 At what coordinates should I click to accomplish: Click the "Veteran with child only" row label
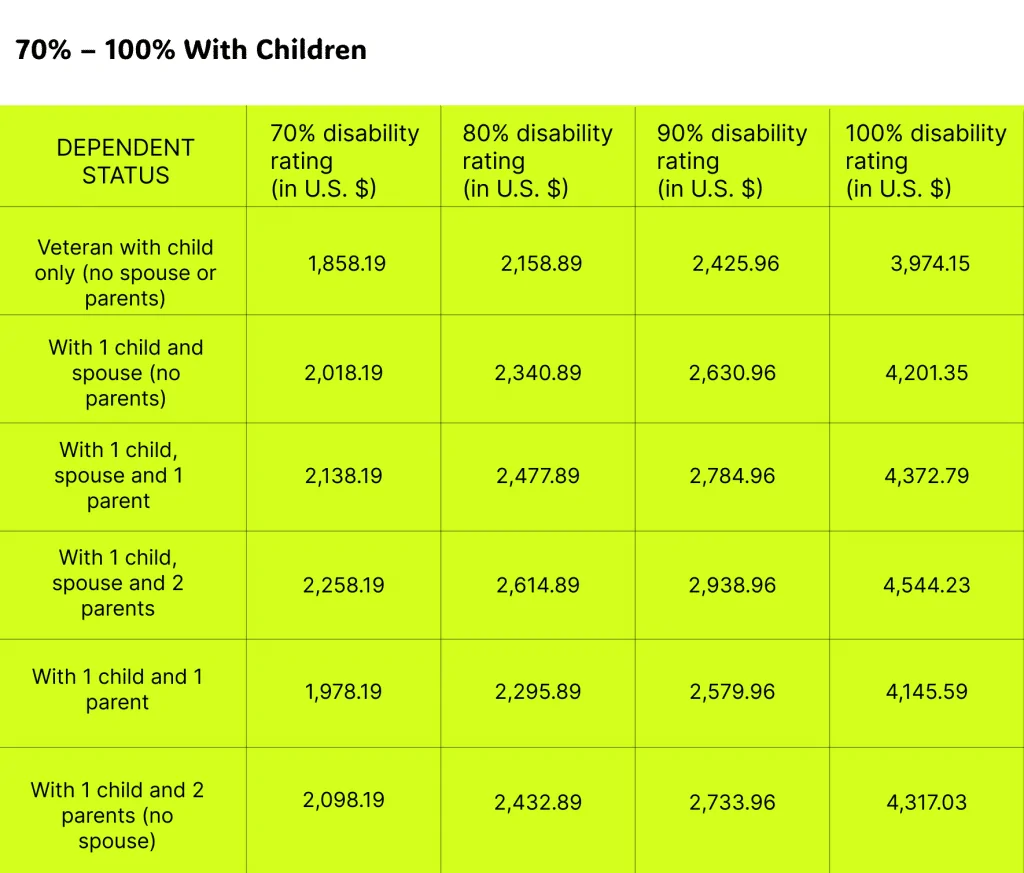tap(125, 273)
